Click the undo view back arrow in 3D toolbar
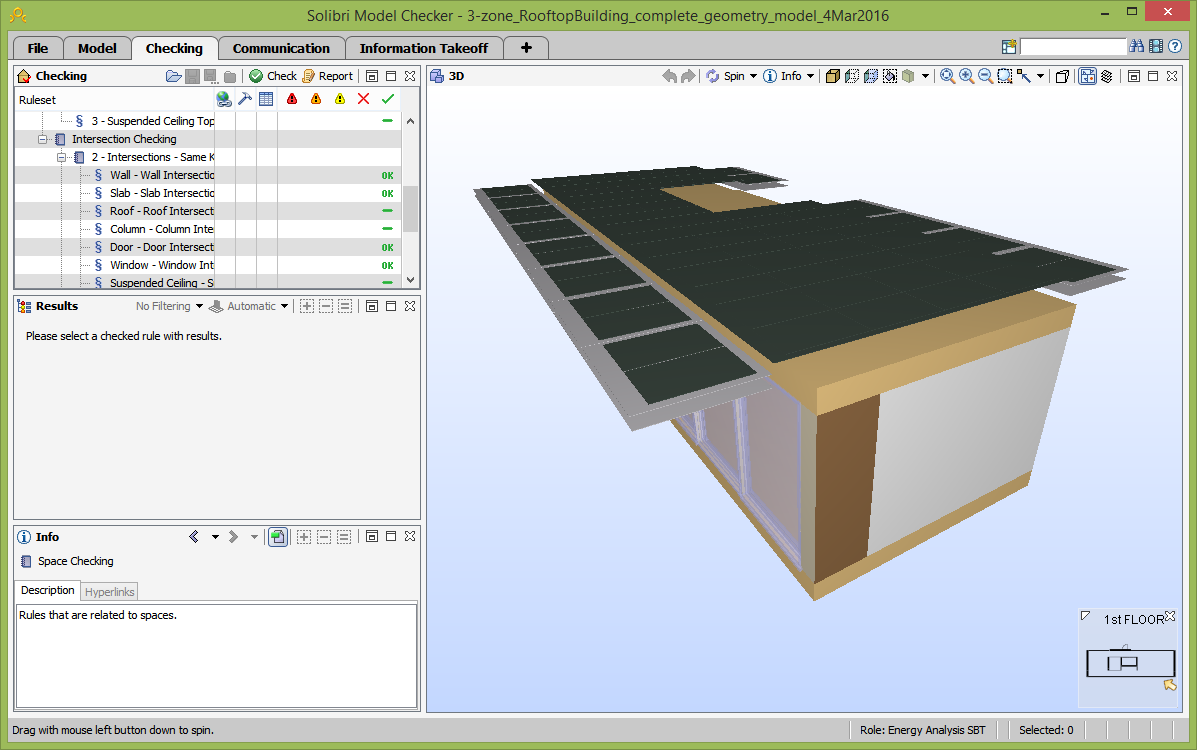Viewport: 1197px width, 750px height. coord(669,76)
